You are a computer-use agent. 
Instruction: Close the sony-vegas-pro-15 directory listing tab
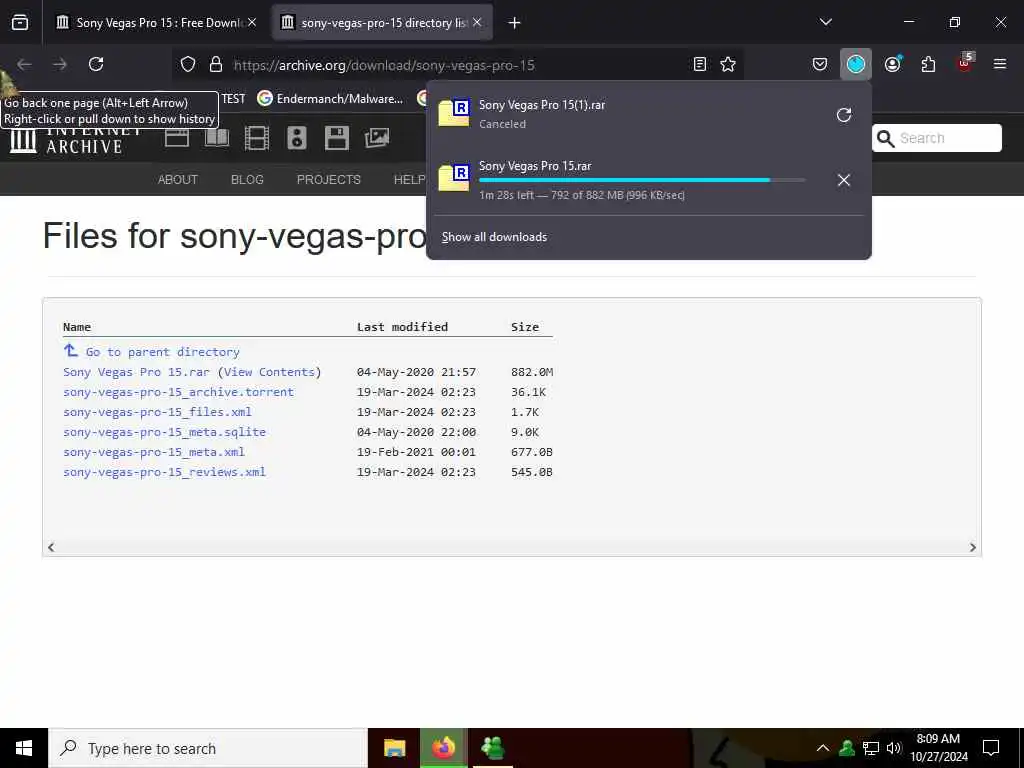[x=477, y=22]
